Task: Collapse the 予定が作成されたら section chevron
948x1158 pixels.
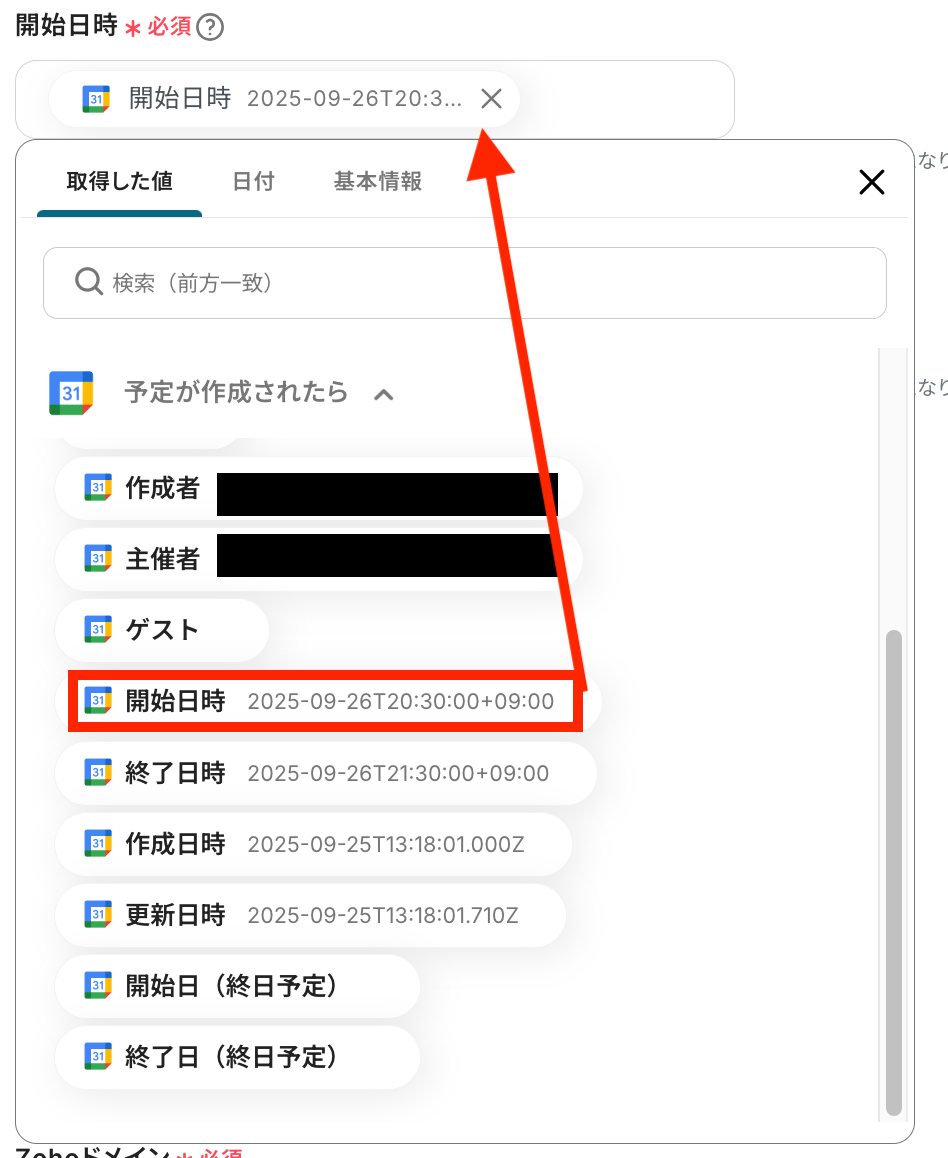Action: coord(383,394)
